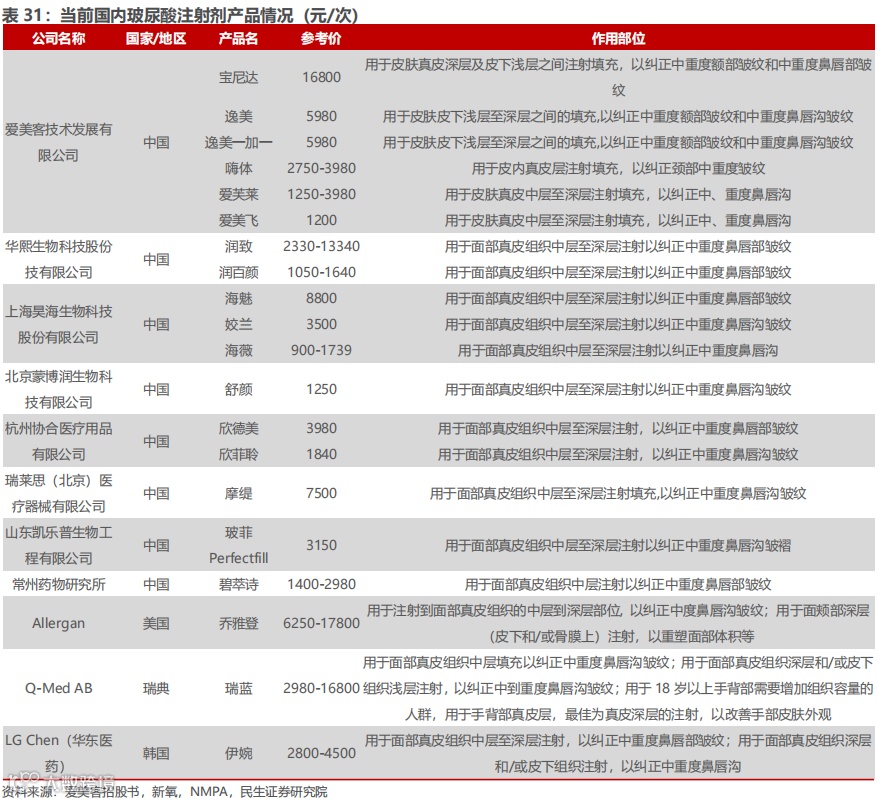878x800 pixels.
Task: Select price cell 6250-17800
Action: click(x=321, y=623)
